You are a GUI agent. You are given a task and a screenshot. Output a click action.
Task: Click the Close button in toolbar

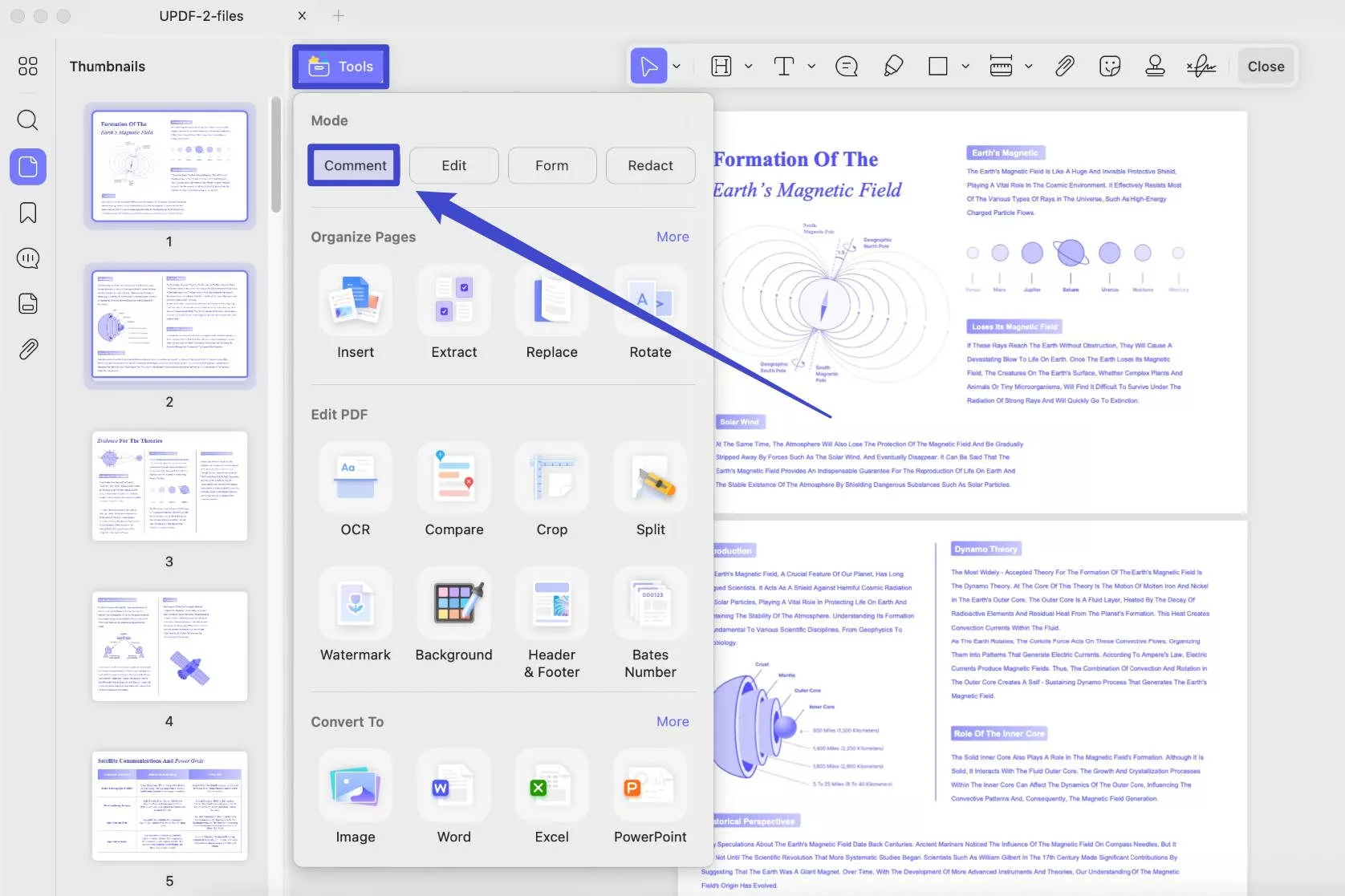[x=1266, y=67]
